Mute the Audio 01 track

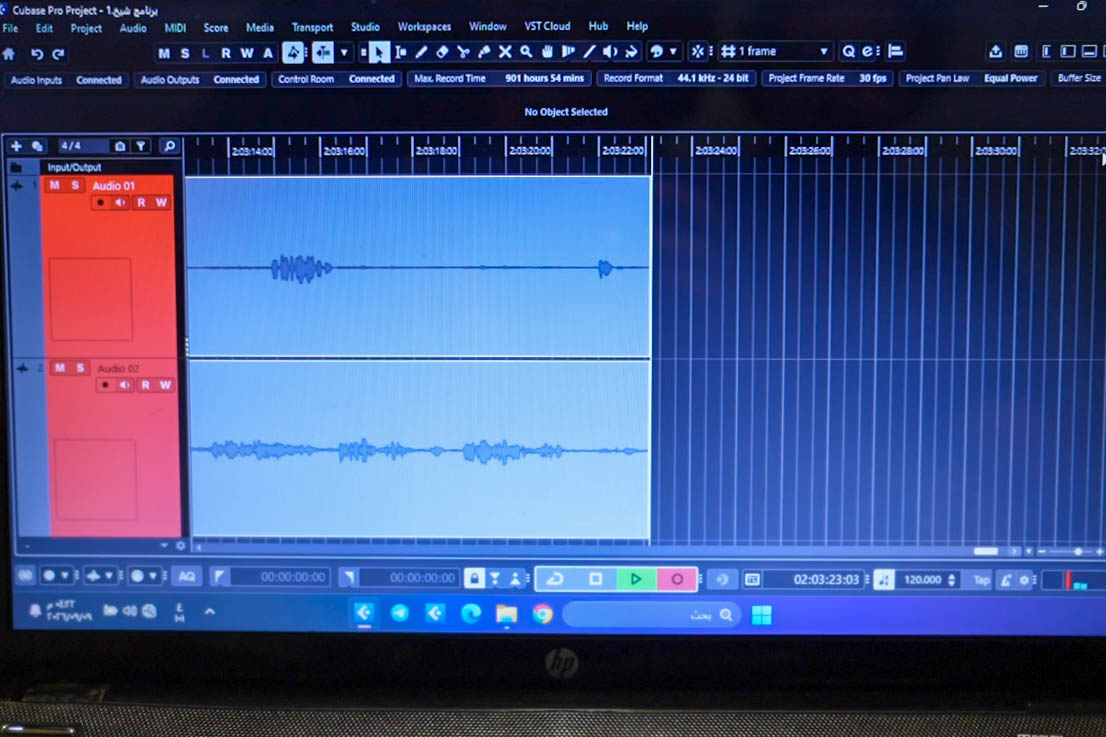click(x=55, y=185)
